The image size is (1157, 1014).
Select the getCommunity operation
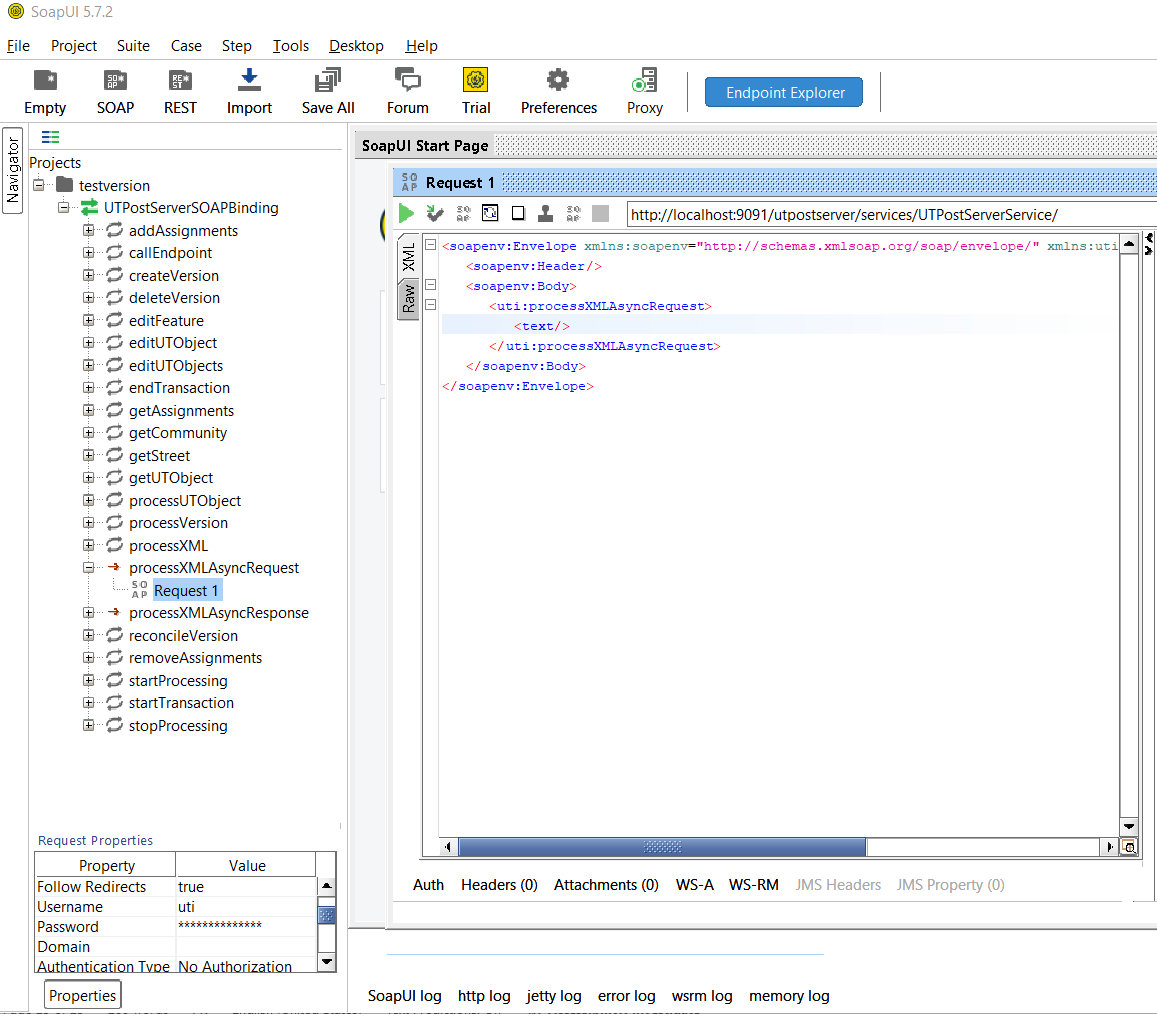(178, 432)
